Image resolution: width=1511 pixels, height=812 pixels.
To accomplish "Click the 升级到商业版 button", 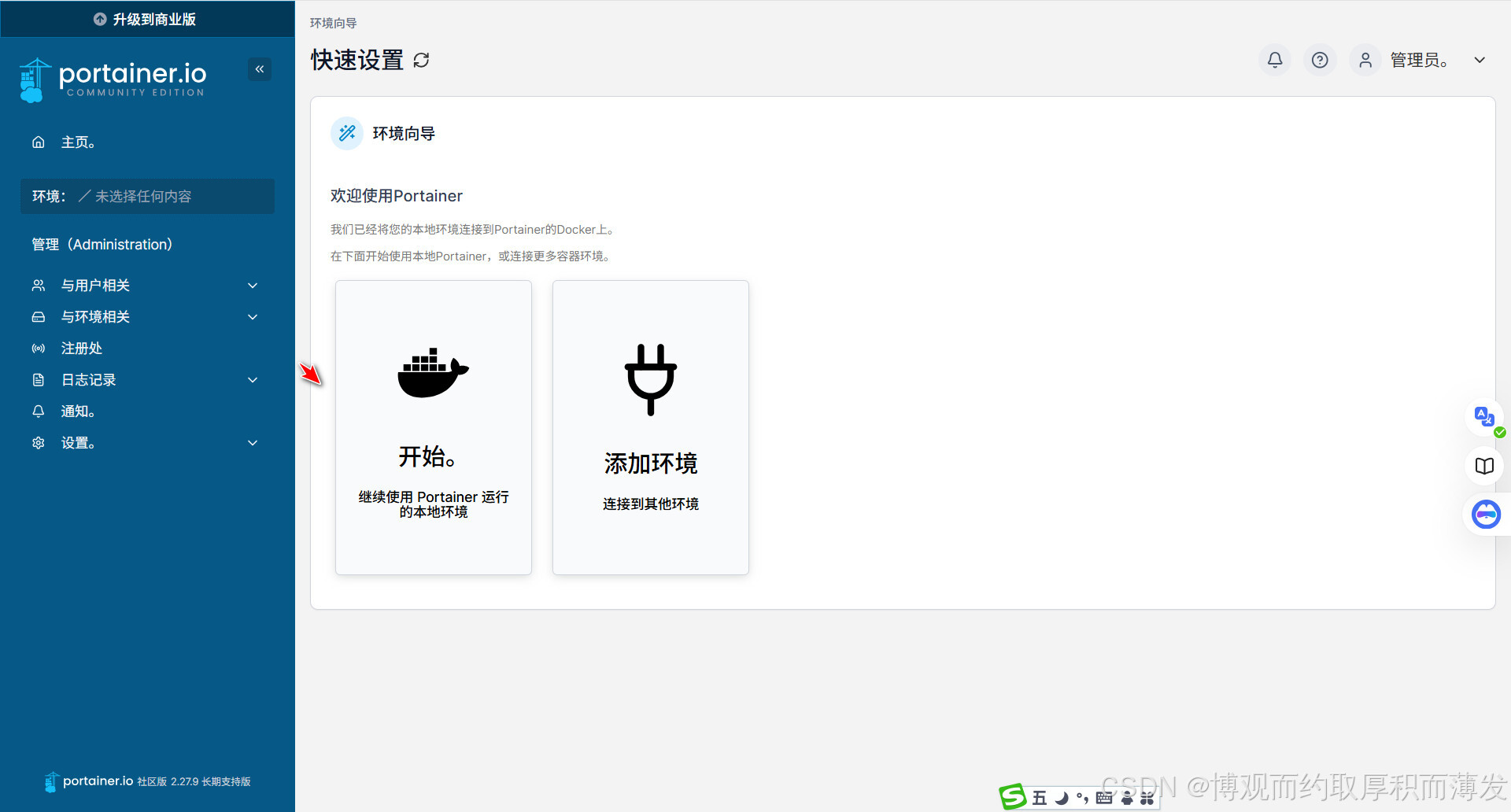I will coord(146,18).
